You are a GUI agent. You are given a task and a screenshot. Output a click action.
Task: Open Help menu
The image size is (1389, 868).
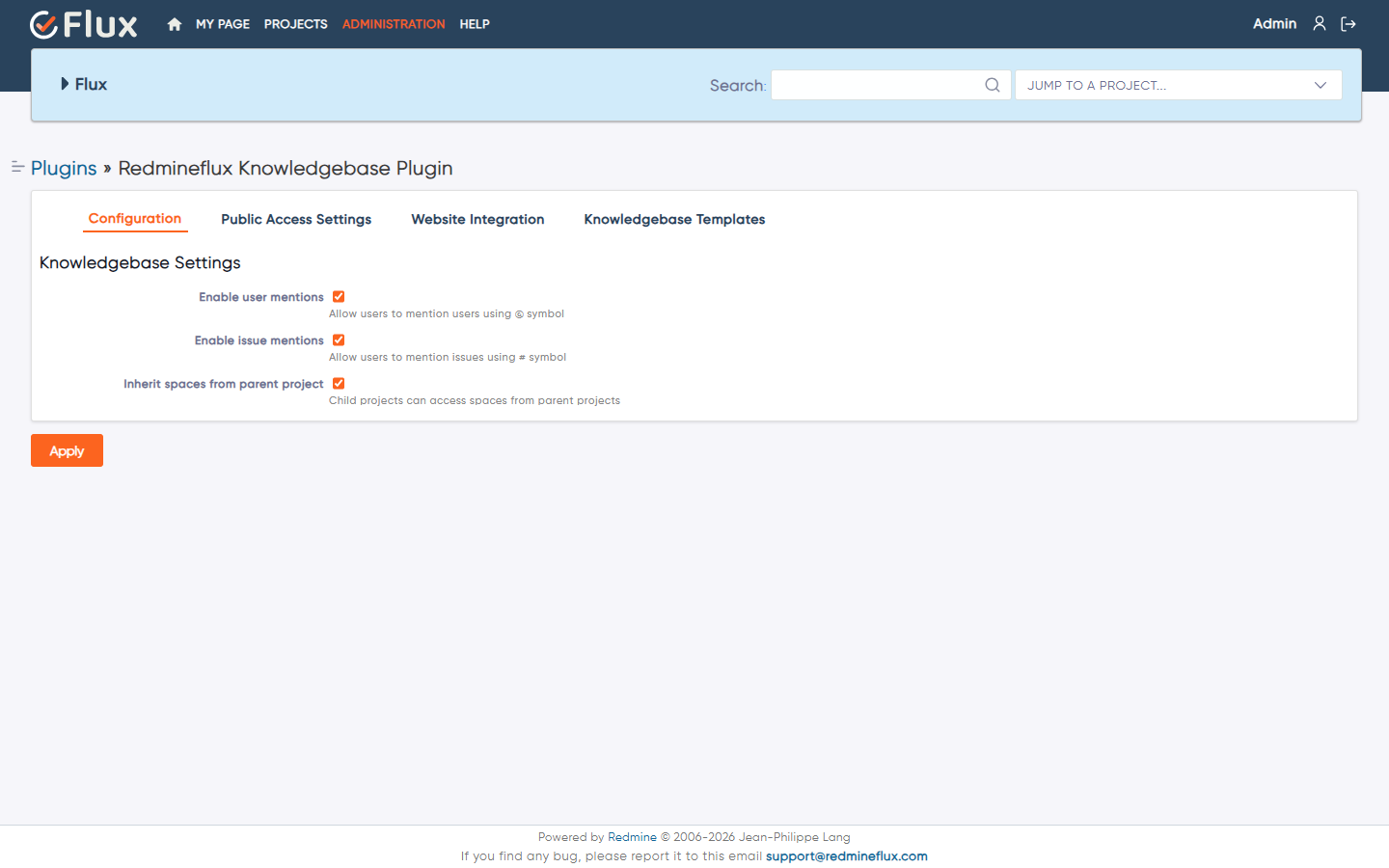point(475,24)
